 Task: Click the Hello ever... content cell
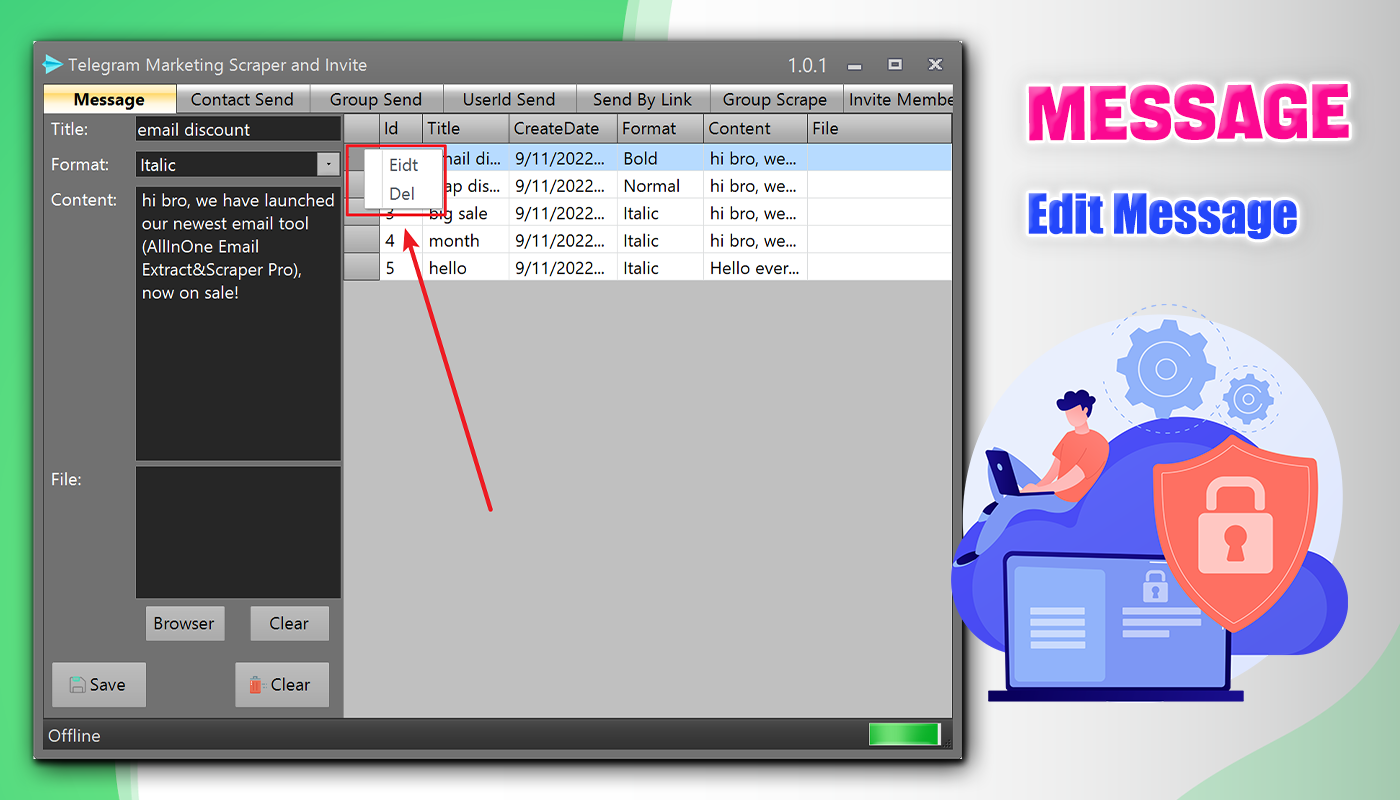(755, 267)
